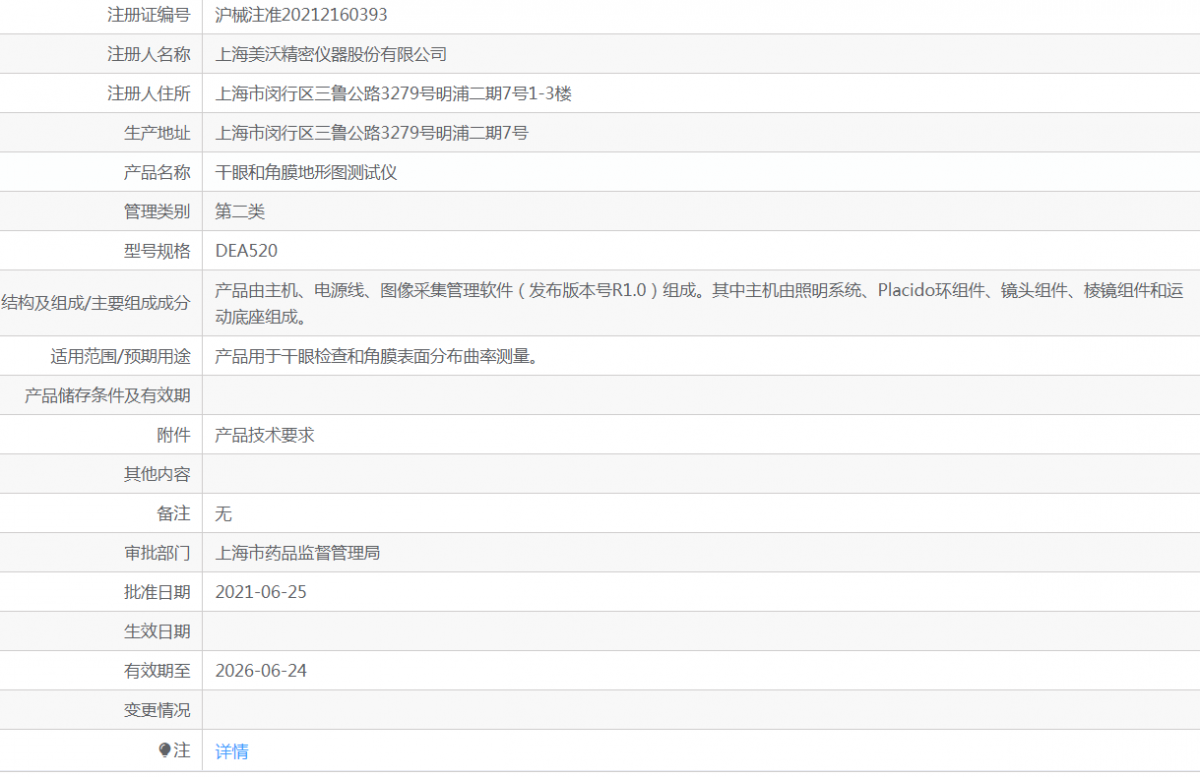This screenshot has width=1200, height=777.
Task: Select the 有效期至 label
Action: click(x=157, y=671)
